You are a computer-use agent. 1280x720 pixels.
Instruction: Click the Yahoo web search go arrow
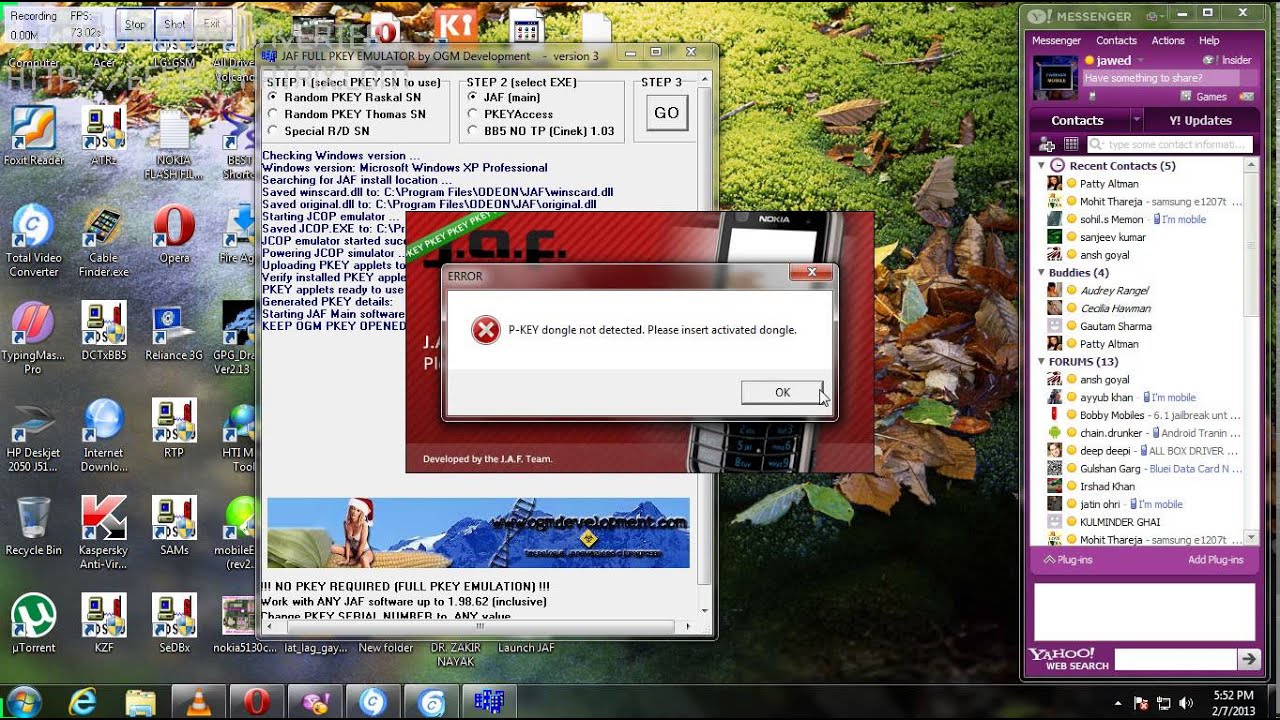tap(1248, 659)
